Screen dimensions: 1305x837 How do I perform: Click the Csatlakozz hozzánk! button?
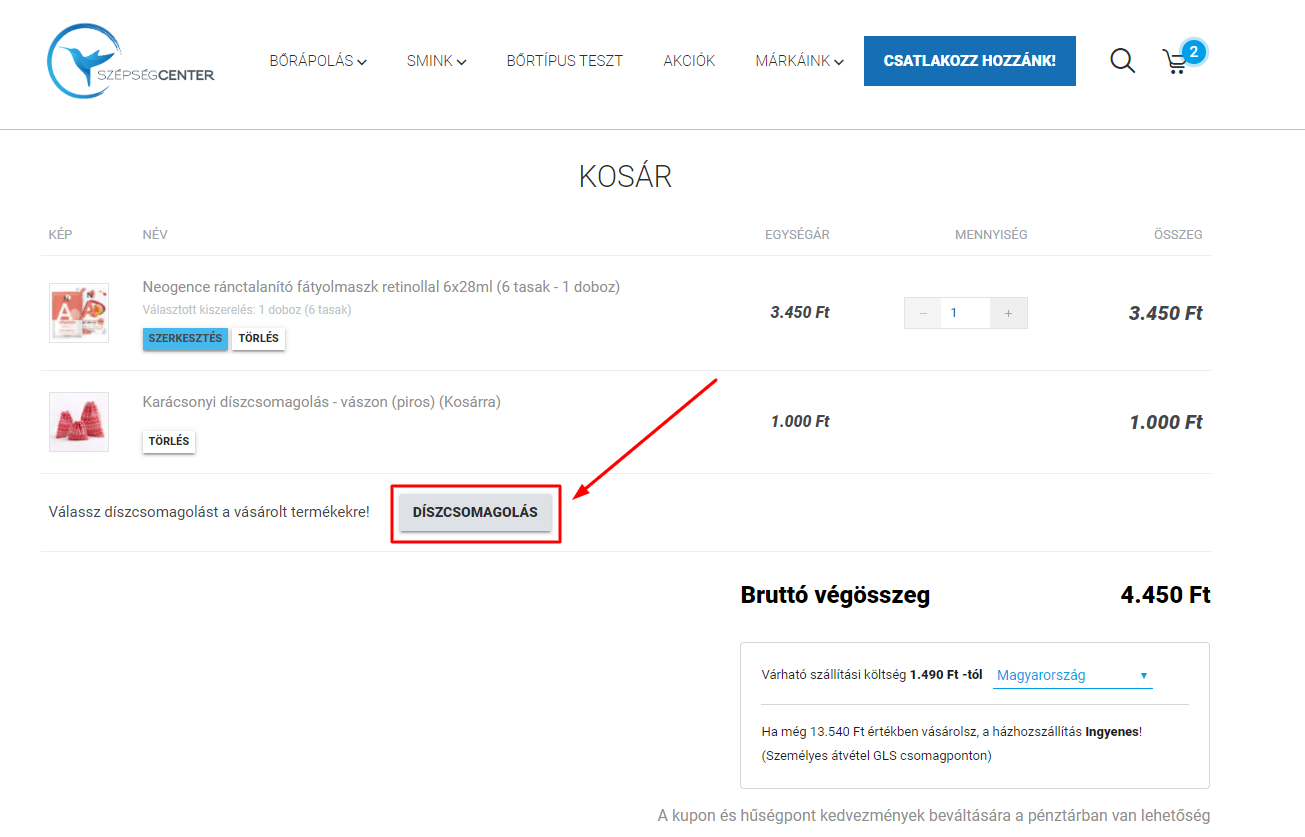[969, 61]
